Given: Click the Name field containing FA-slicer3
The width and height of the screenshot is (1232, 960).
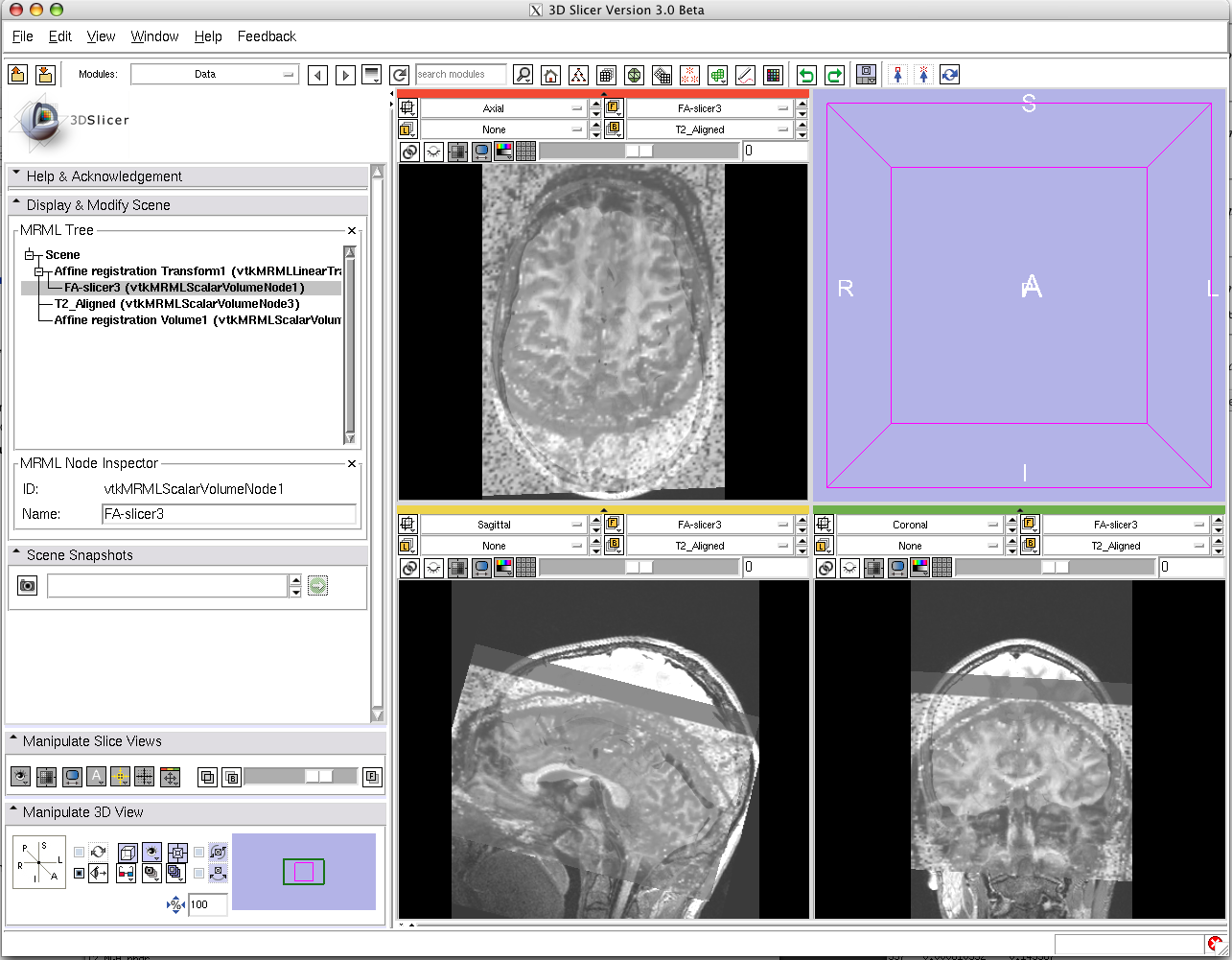Looking at the screenshot, I should [x=229, y=514].
